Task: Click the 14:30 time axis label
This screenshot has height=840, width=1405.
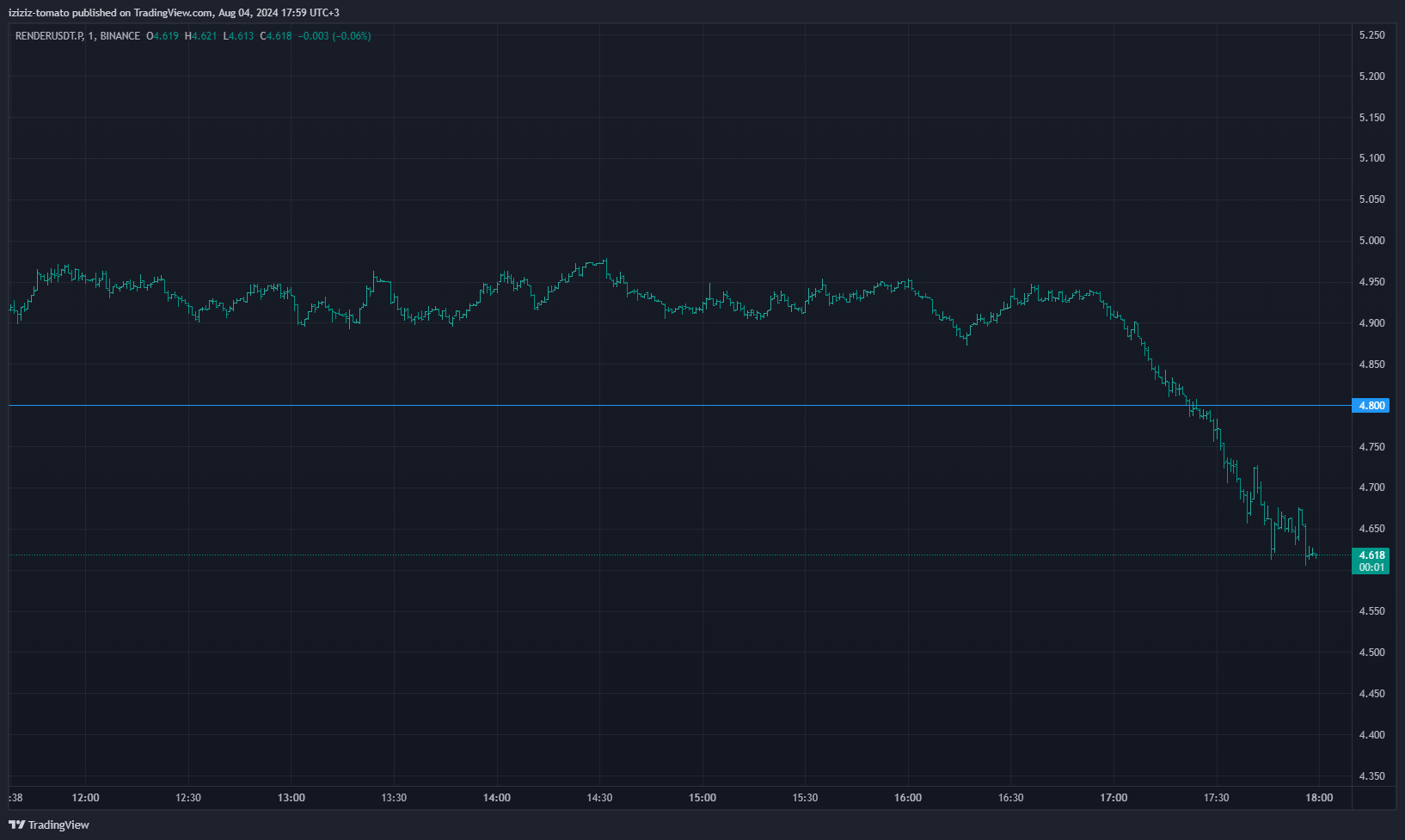Action: pos(599,798)
